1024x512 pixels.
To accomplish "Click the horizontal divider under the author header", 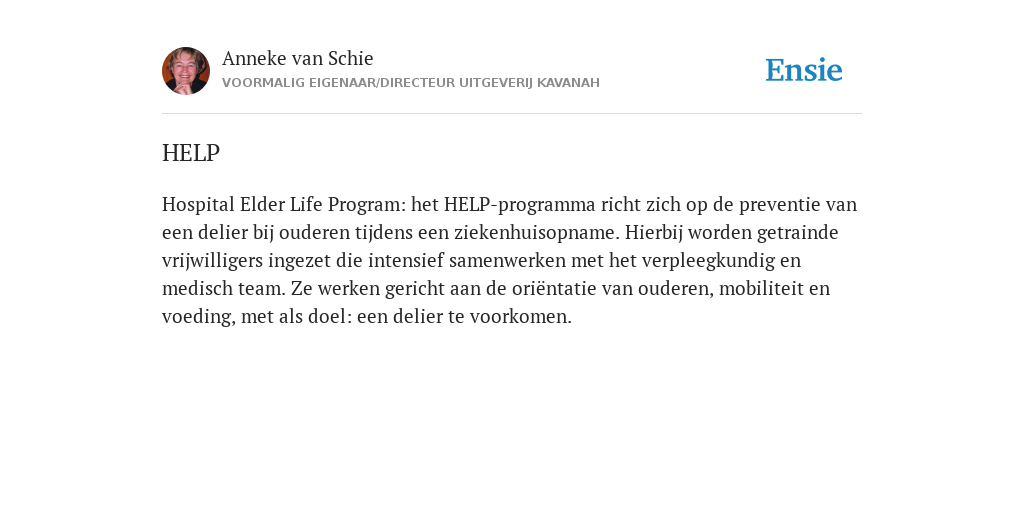I will pos(512,114).
